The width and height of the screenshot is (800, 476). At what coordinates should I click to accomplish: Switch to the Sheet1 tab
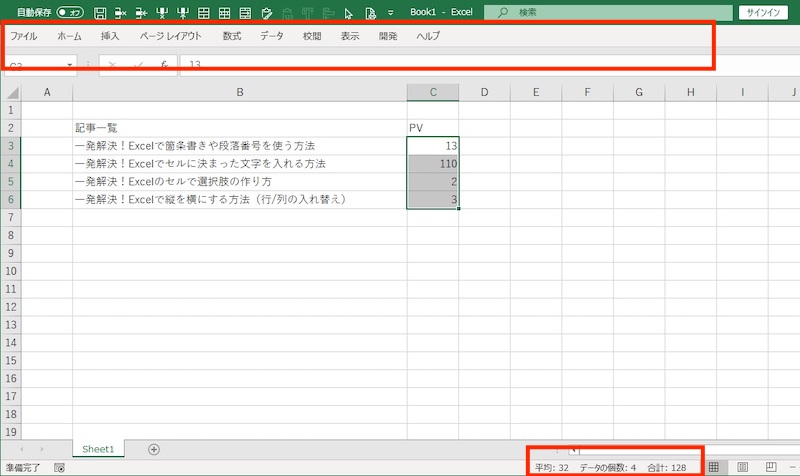click(98, 449)
